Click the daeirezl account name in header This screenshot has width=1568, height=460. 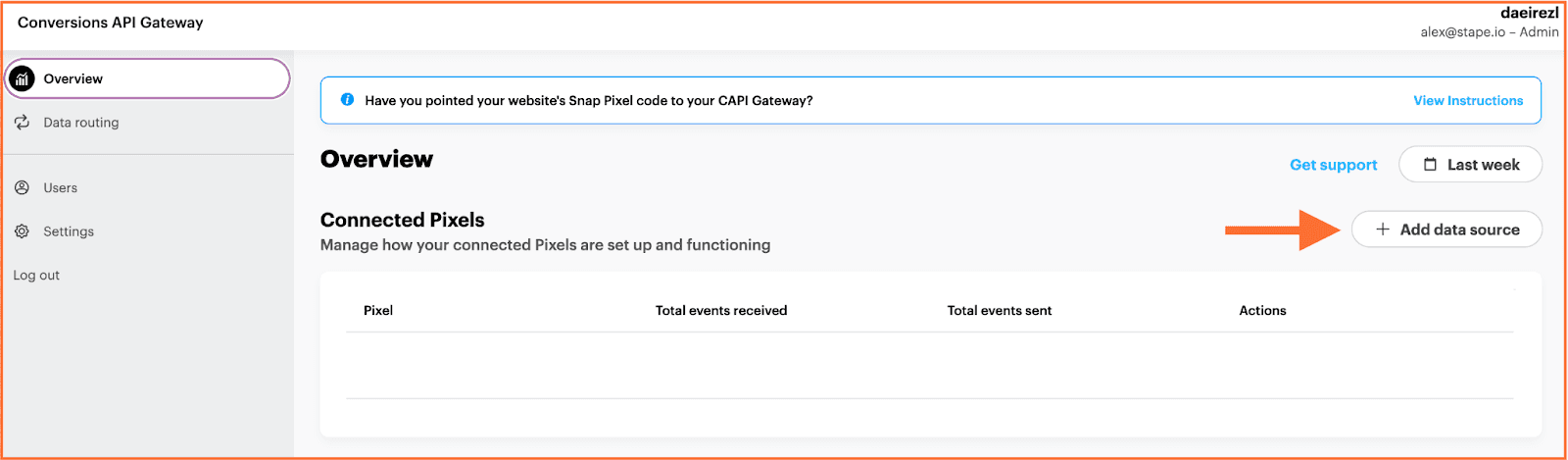[1529, 13]
